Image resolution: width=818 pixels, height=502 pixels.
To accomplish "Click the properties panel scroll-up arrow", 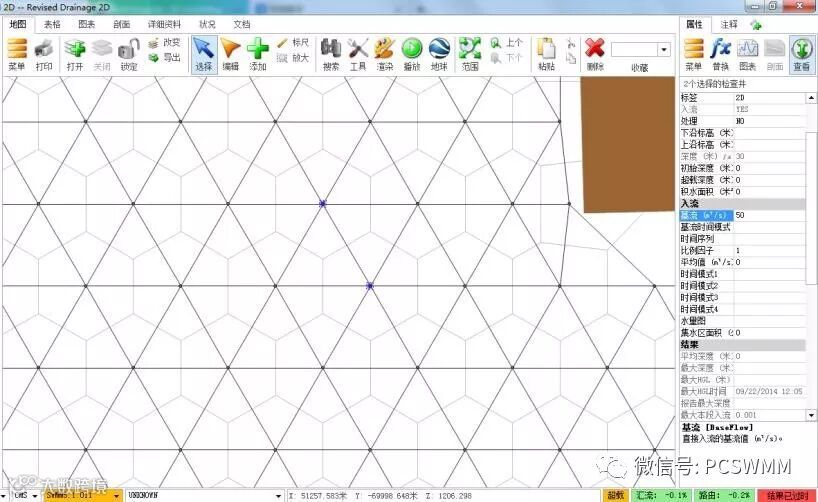I will click(x=811, y=98).
